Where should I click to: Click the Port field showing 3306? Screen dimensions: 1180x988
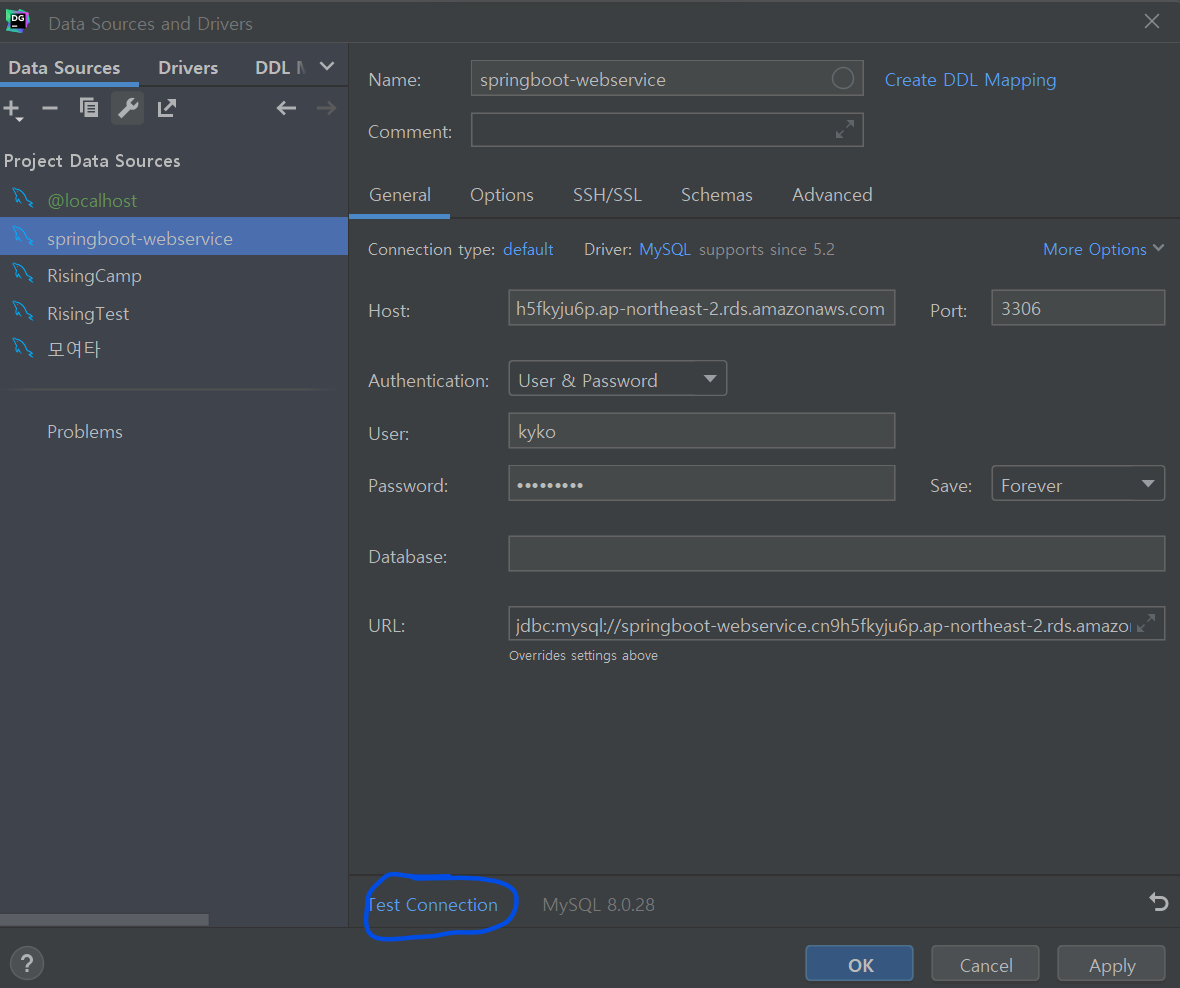pos(1078,308)
